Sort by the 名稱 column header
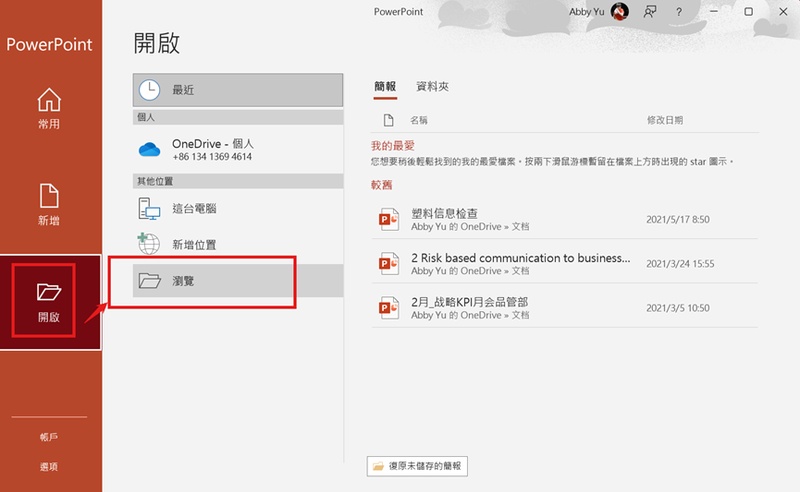Viewport: 800px width, 492px height. tap(419, 120)
